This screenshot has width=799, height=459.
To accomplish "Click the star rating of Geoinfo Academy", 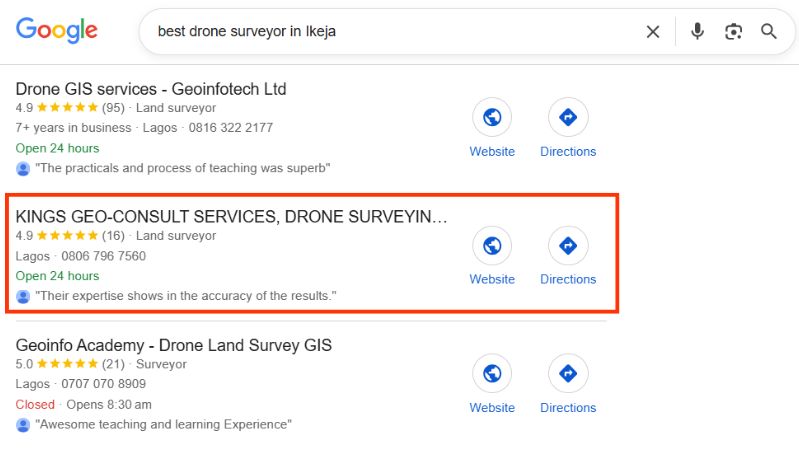I will coord(67,364).
